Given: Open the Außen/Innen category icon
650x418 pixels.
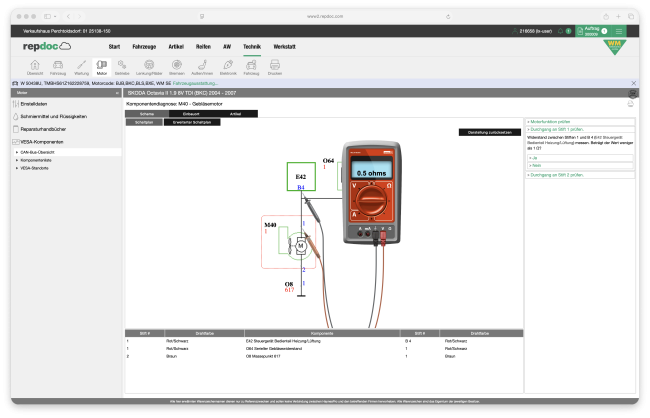Looking at the screenshot, I should point(201,66).
